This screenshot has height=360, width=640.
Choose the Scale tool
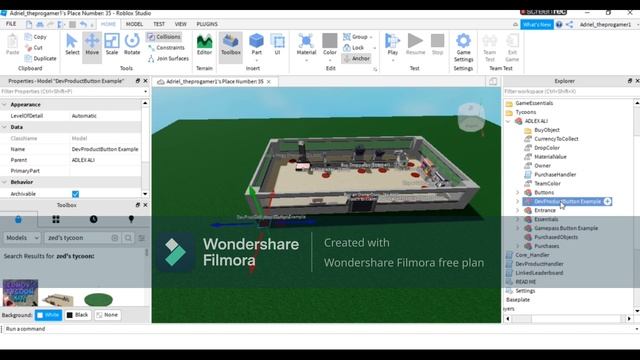[111, 44]
